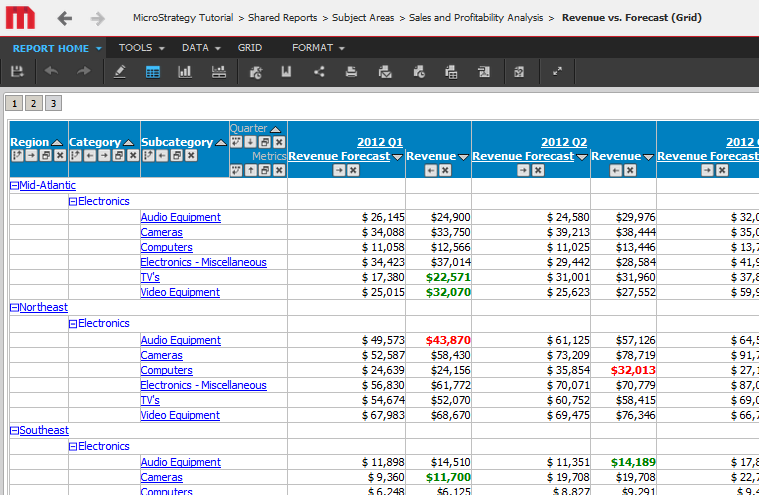Collapse Electronics under Mid-Atlantic
The width and height of the screenshot is (759, 495).
[x=73, y=202]
